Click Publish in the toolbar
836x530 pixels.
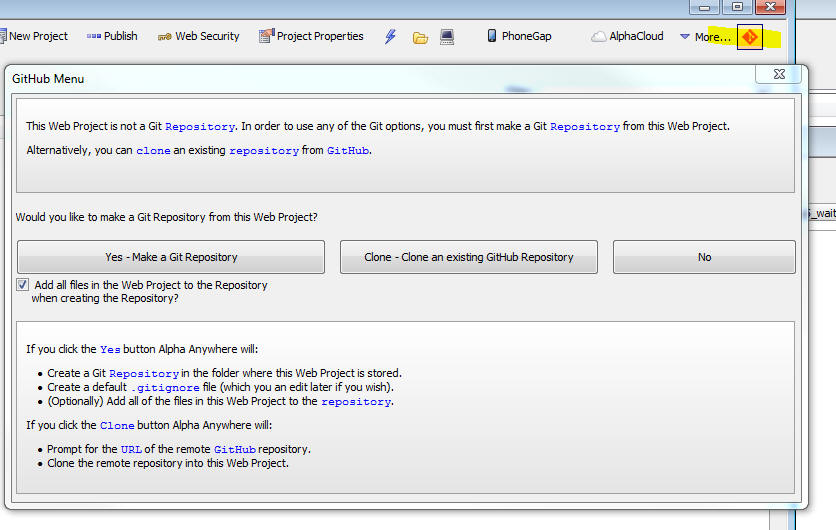(x=112, y=36)
